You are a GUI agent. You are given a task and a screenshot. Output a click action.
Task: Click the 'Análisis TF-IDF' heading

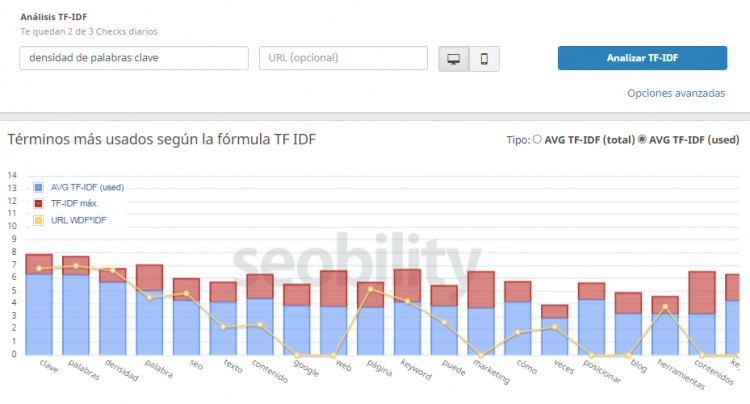[x=54, y=17]
